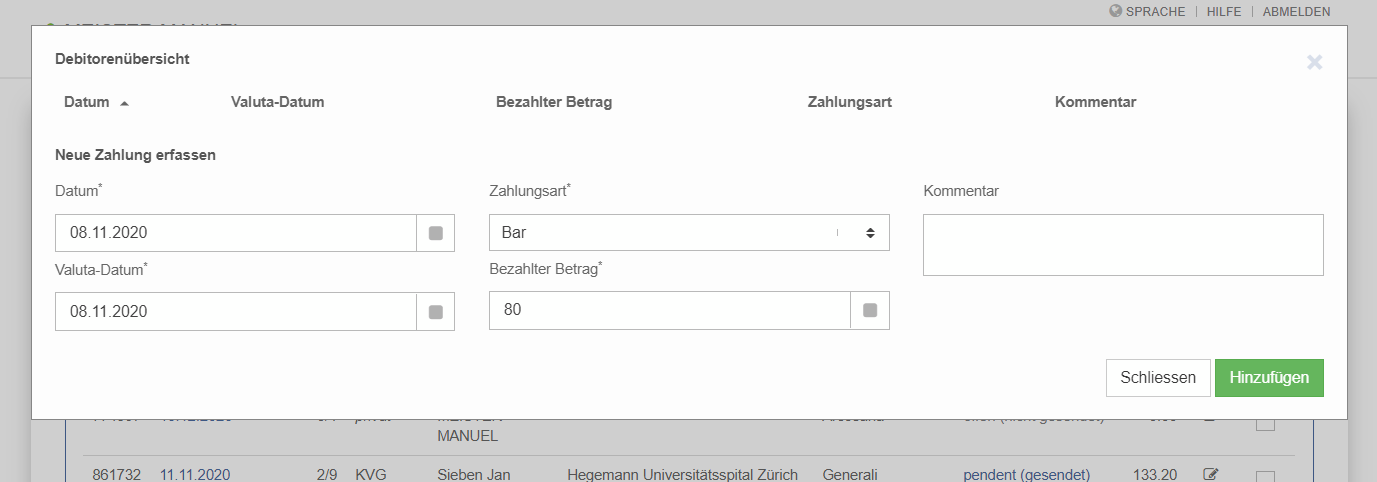Viewport: 1377px width, 482px height.
Task: Click icon beside Bezahlter Betrag field
Action: point(870,311)
